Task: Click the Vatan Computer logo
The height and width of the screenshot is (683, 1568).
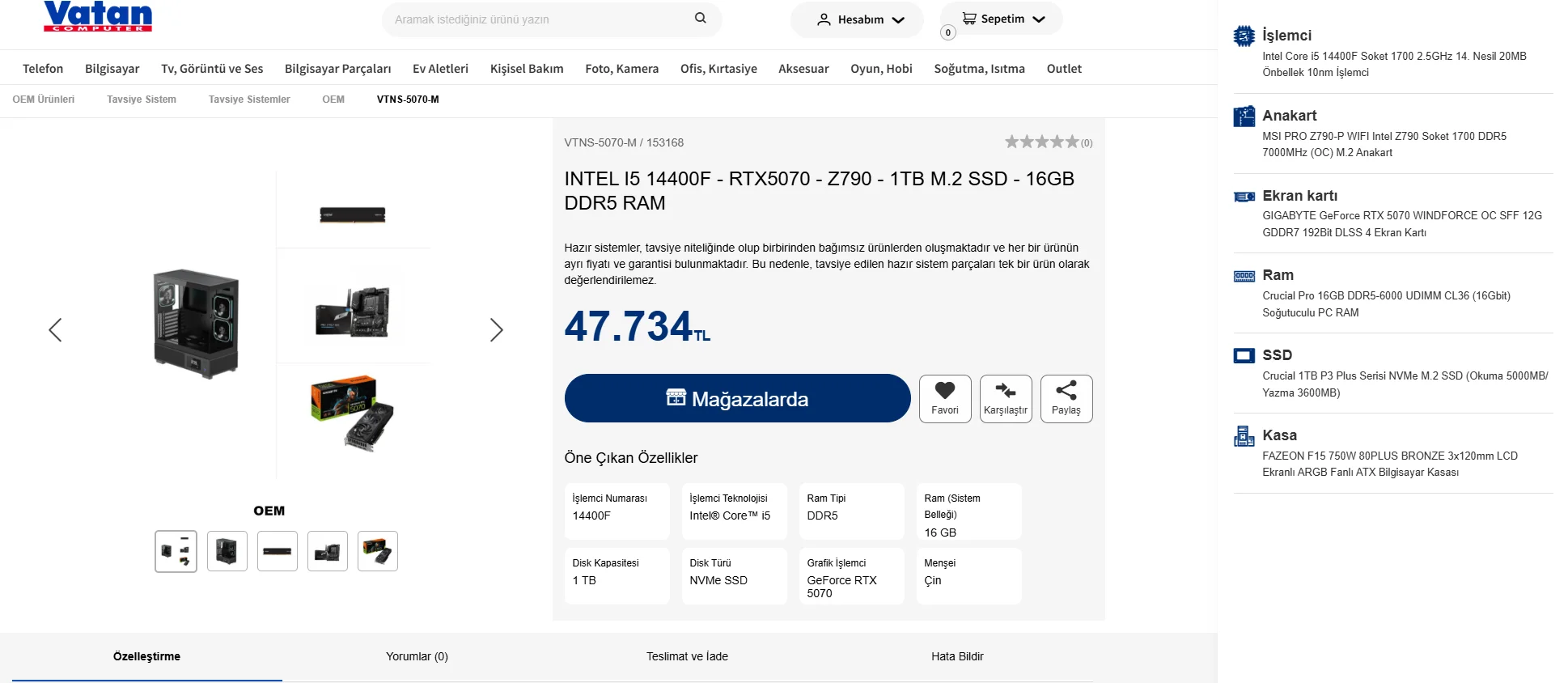Action: 98,16
